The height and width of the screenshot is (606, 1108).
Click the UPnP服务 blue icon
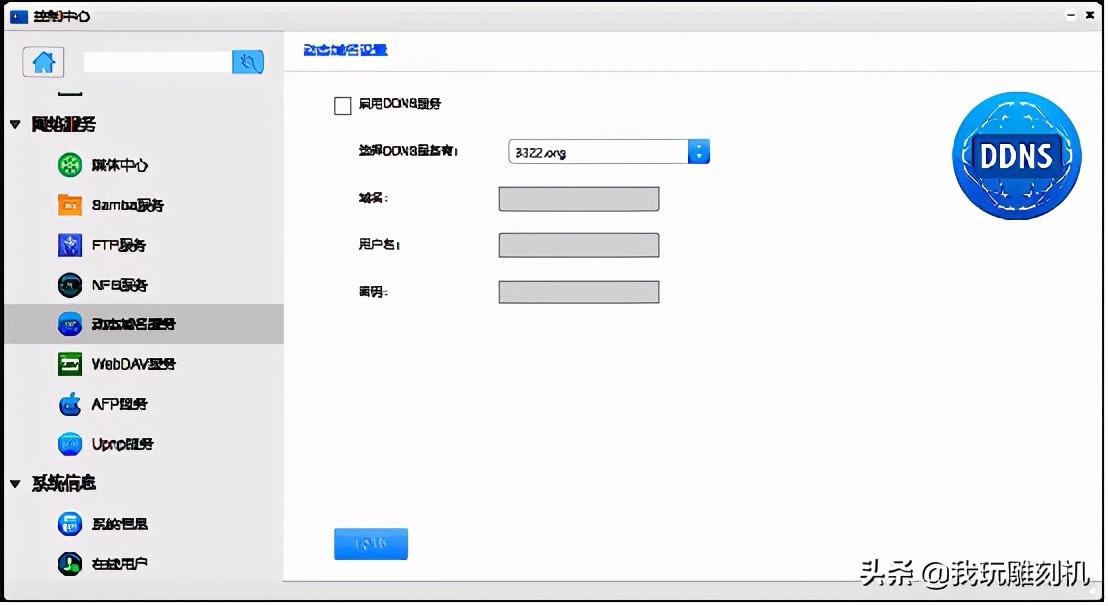coord(69,444)
